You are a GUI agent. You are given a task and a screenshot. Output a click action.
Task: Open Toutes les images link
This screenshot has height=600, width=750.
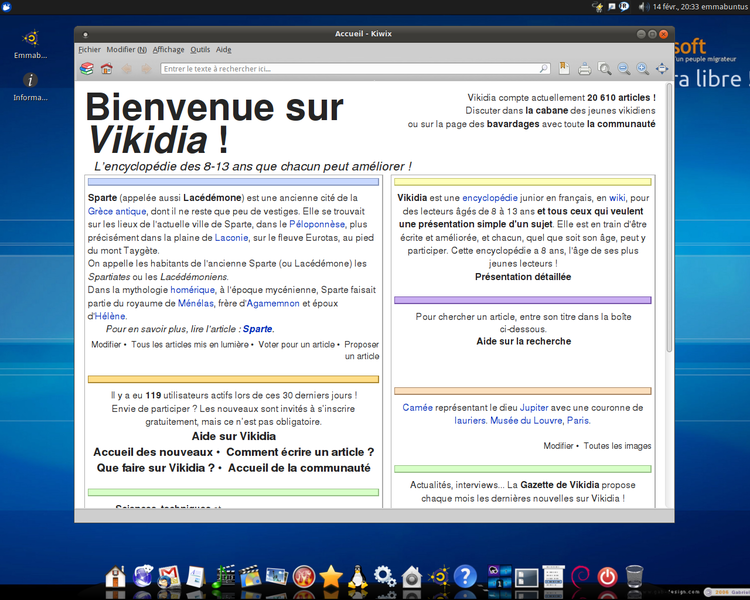[617, 446]
